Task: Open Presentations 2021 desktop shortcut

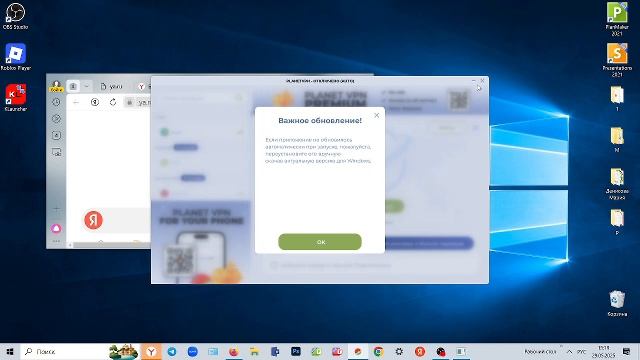Action: [x=617, y=60]
